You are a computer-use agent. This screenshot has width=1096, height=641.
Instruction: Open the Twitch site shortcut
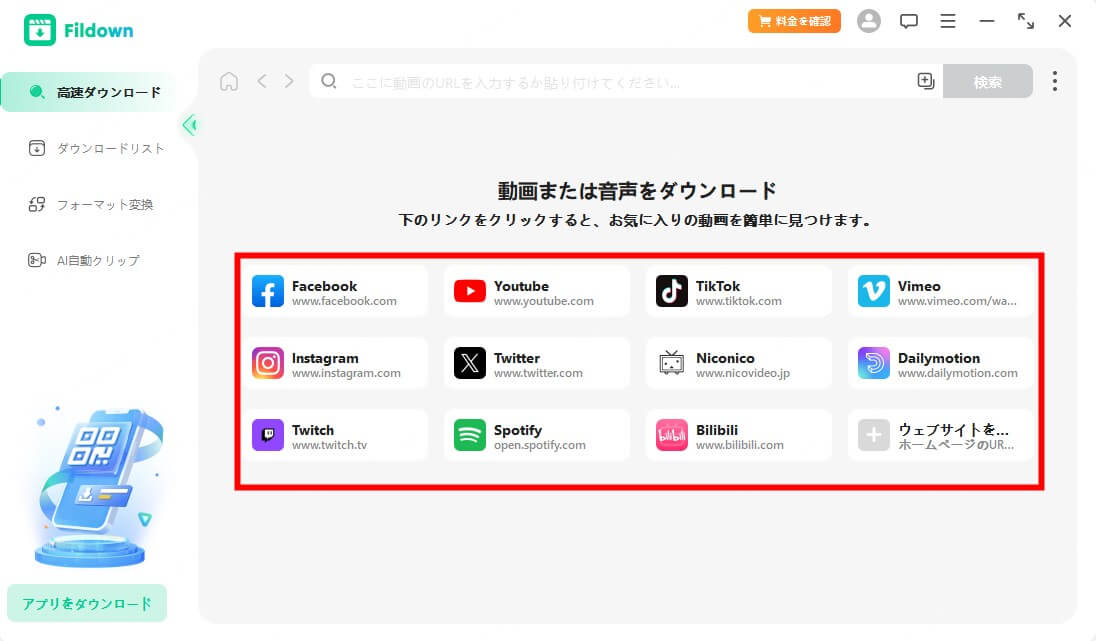(x=336, y=436)
